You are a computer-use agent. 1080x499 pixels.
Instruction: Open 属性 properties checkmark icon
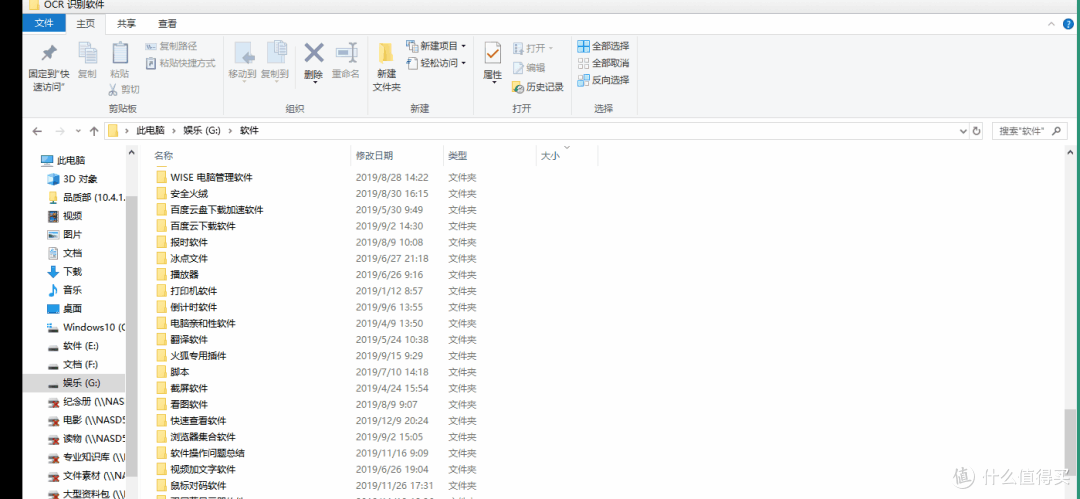[492, 53]
